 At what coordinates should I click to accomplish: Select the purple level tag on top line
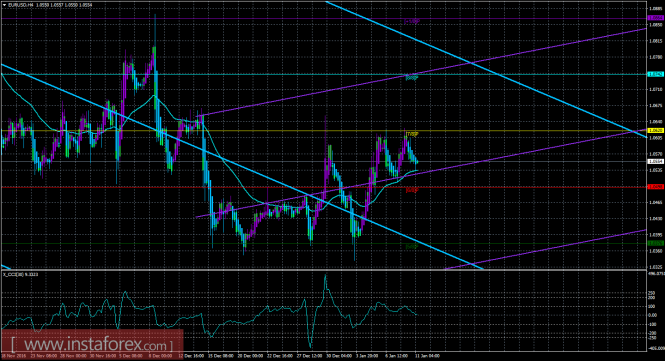[412, 21]
